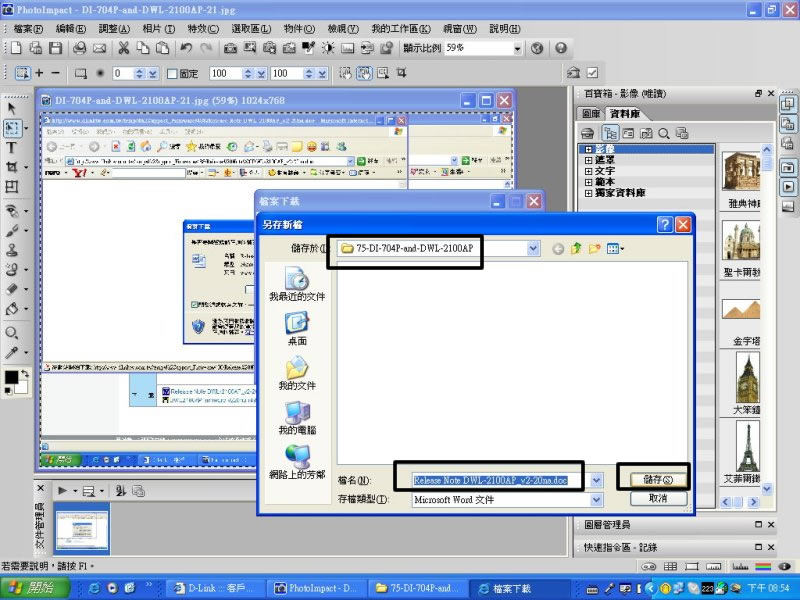Select the 大笨鐘 Big Ben thumbnail
The width and height of the screenshot is (800, 600).
point(747,379)
